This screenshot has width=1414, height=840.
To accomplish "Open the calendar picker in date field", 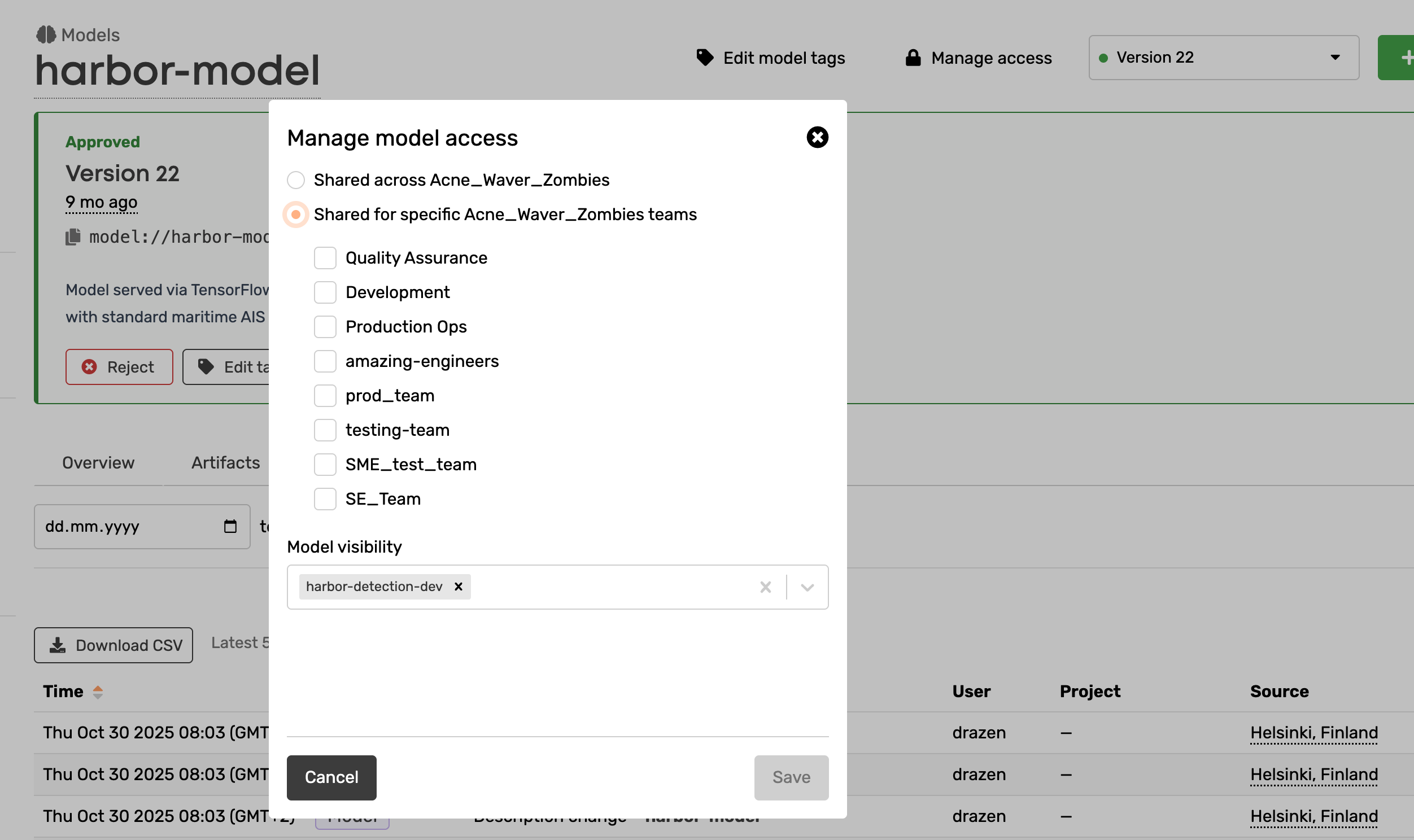I will tap(230, 527).
